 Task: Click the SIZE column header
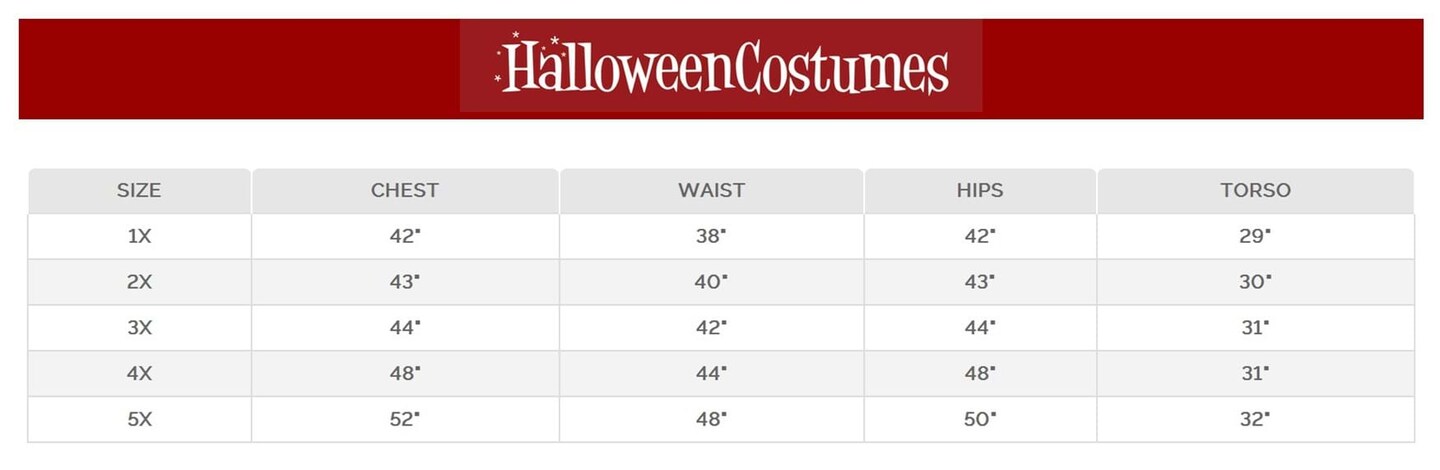139,190
